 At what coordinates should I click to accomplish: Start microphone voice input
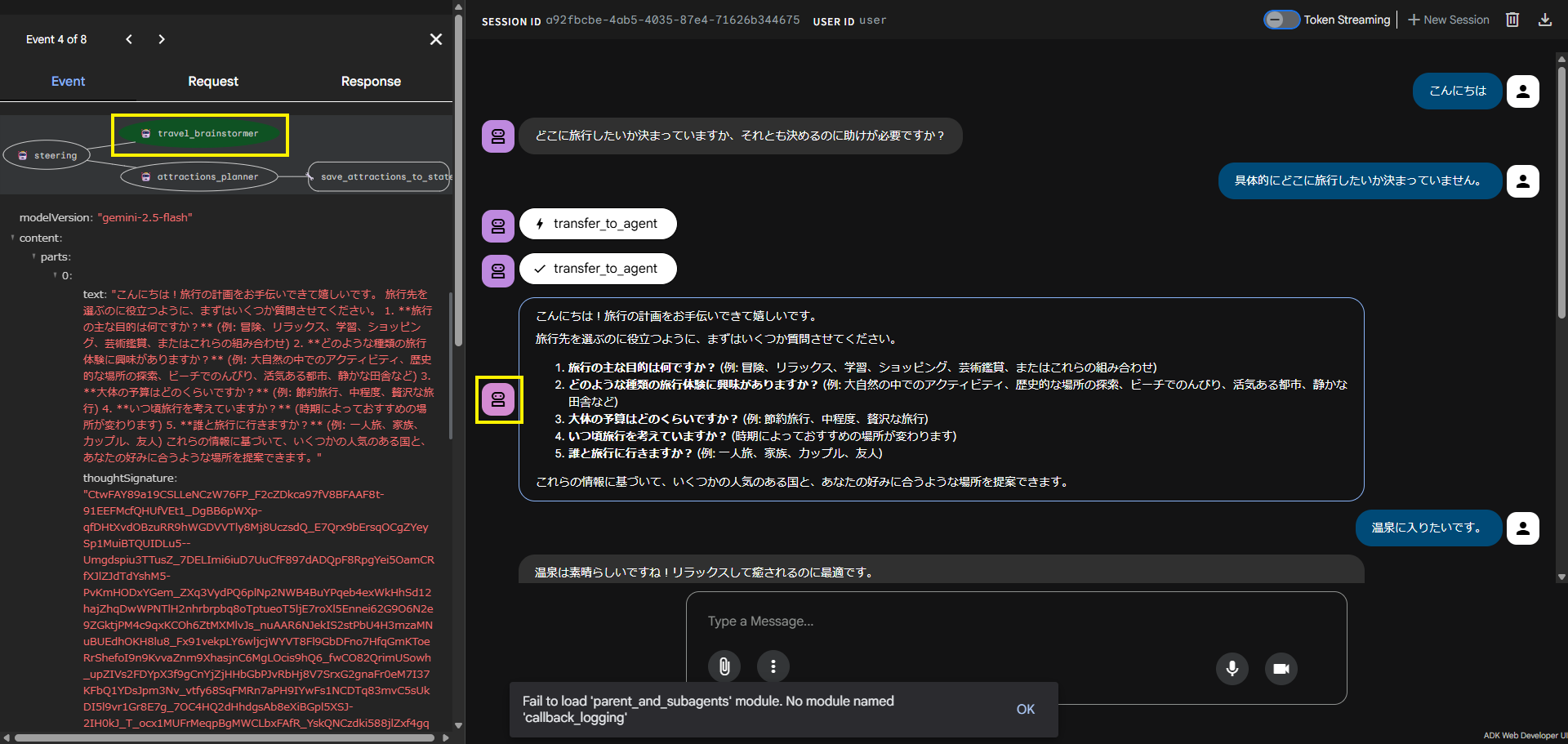point(1232,669)
